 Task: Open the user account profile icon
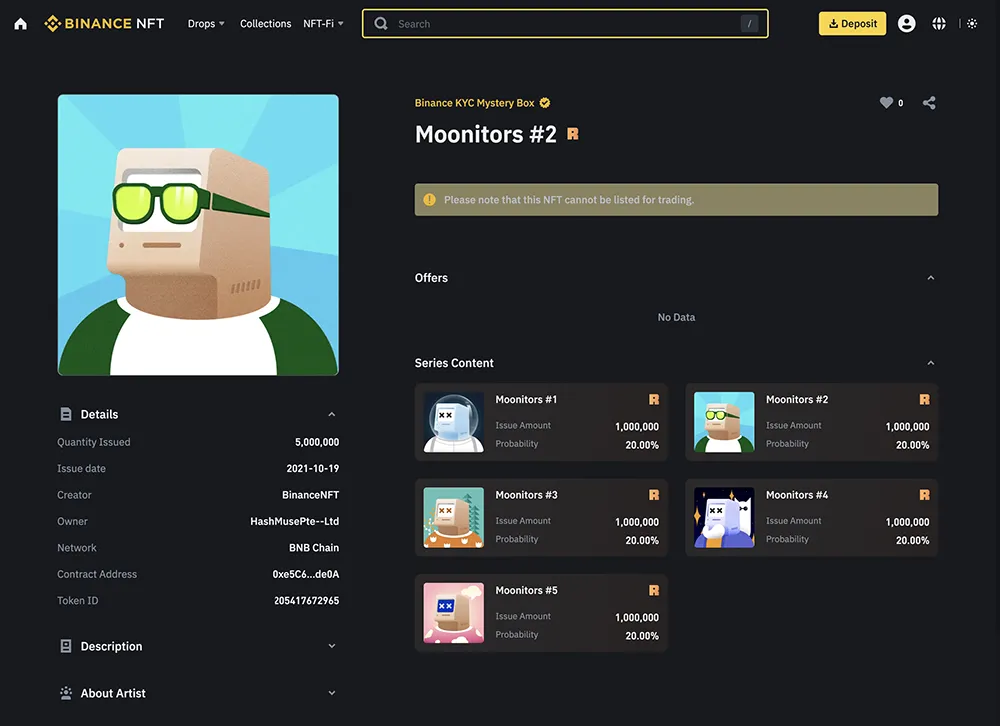pyautogui.click(x=906, y=24)
